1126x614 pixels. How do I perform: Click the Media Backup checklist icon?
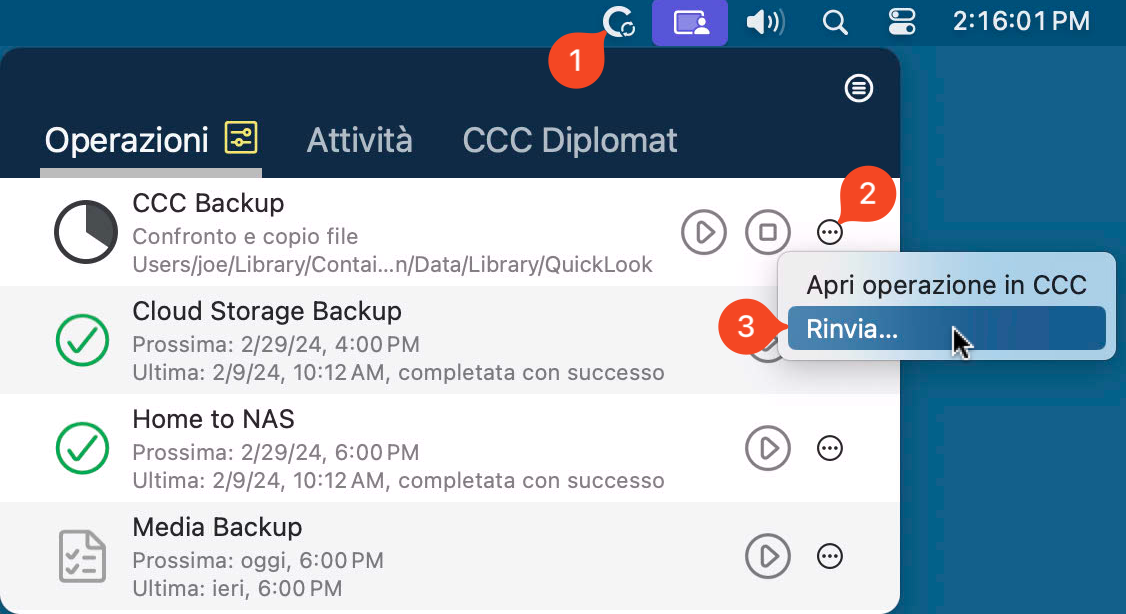pos(82,556)
